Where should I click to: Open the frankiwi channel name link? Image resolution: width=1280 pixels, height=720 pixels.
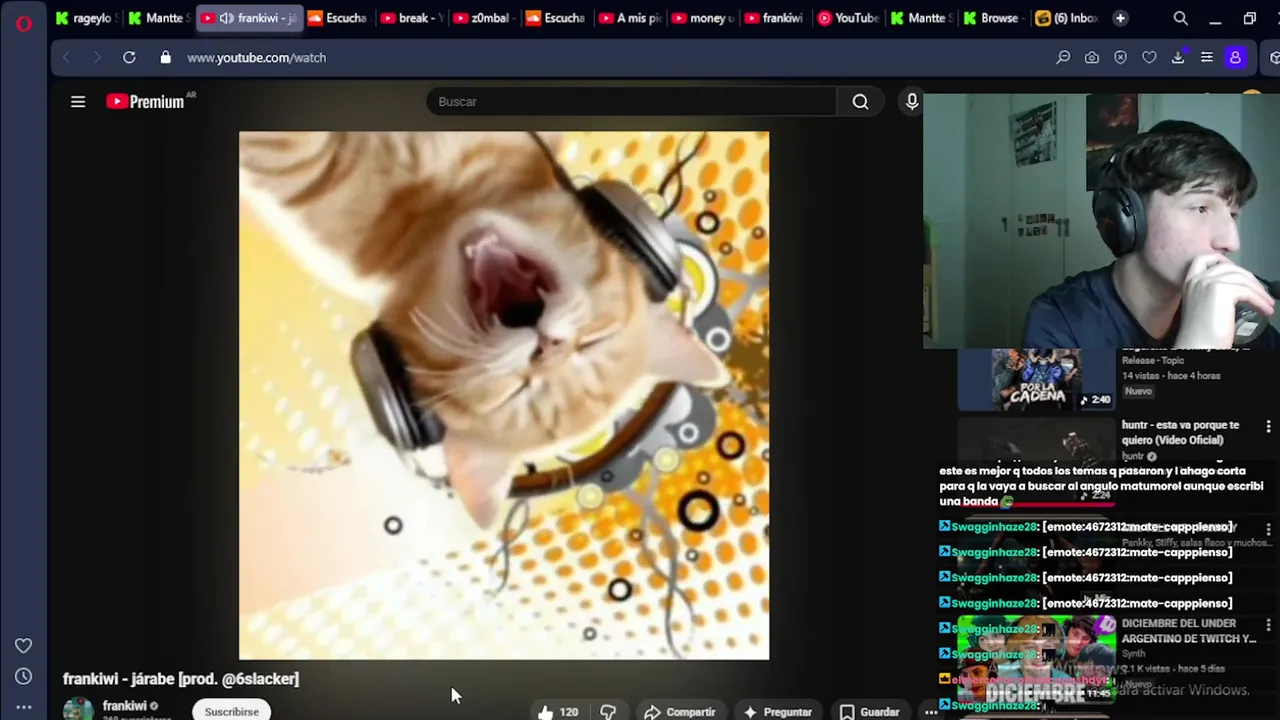point(124,705)
